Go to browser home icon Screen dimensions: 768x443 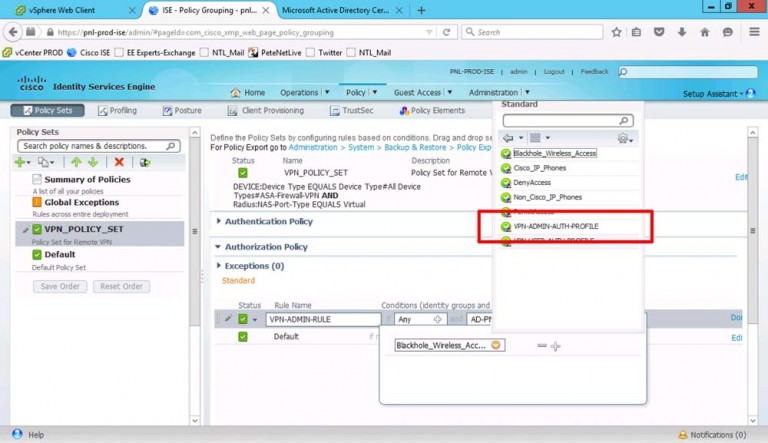705,32
